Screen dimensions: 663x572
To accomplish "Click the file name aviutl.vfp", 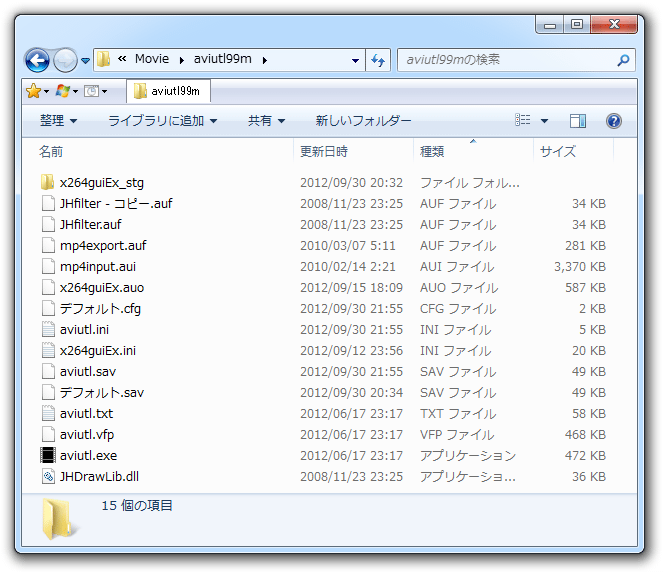I will click(87, 435).
